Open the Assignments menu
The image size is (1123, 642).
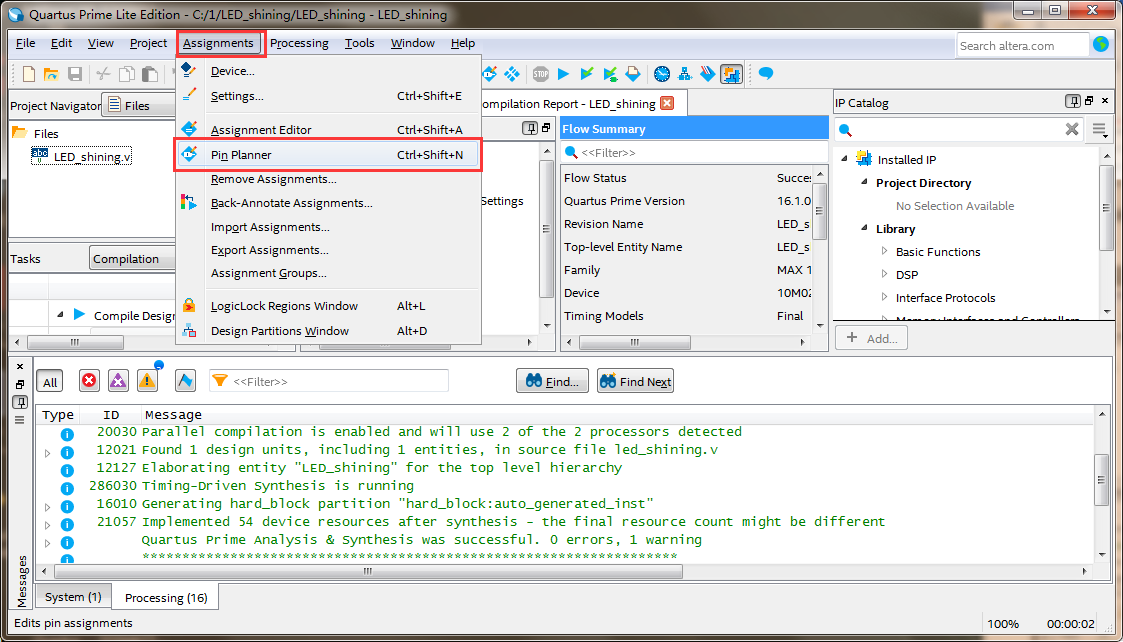218,43
